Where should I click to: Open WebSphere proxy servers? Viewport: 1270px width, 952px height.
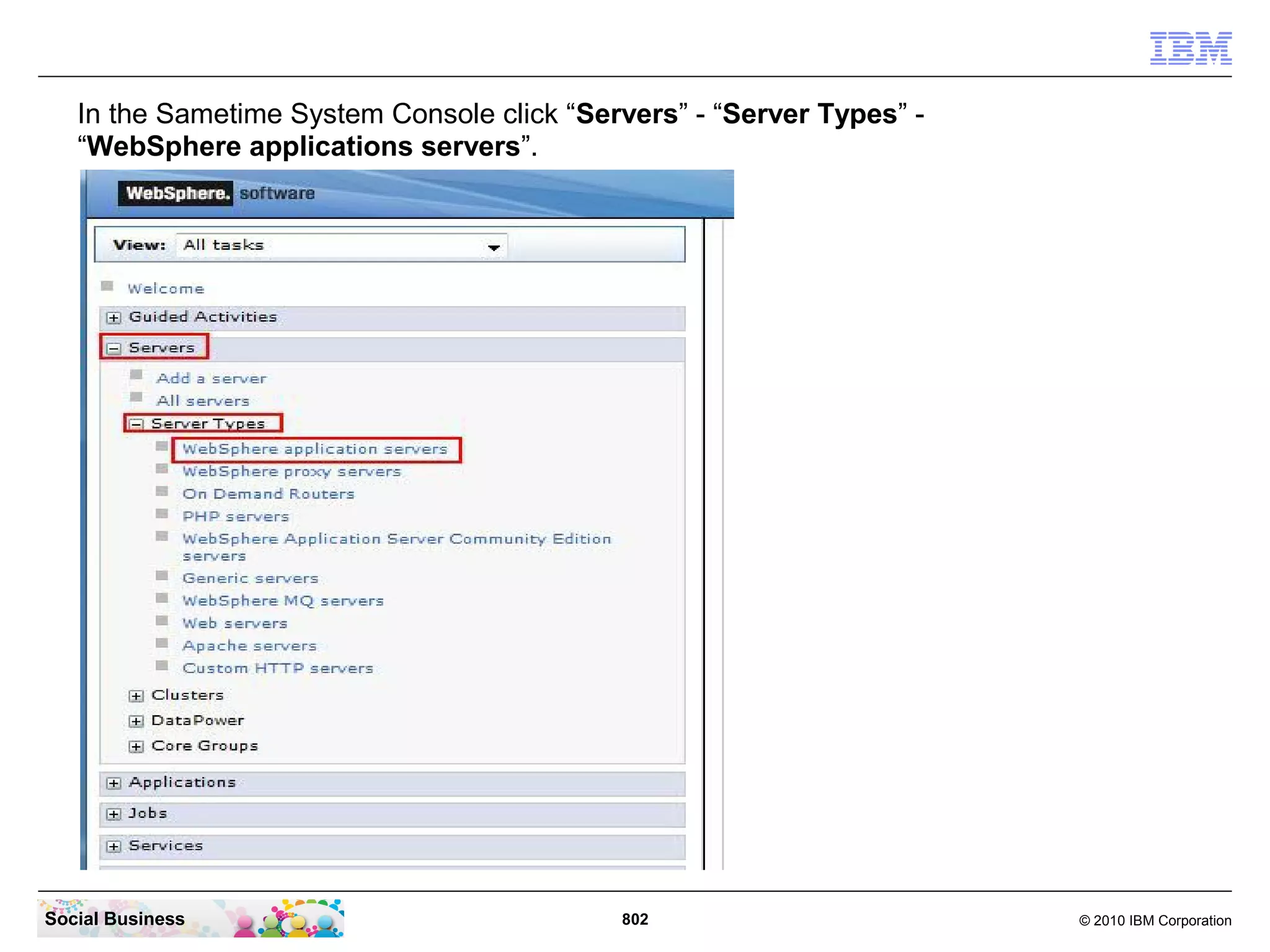point(291,472)
